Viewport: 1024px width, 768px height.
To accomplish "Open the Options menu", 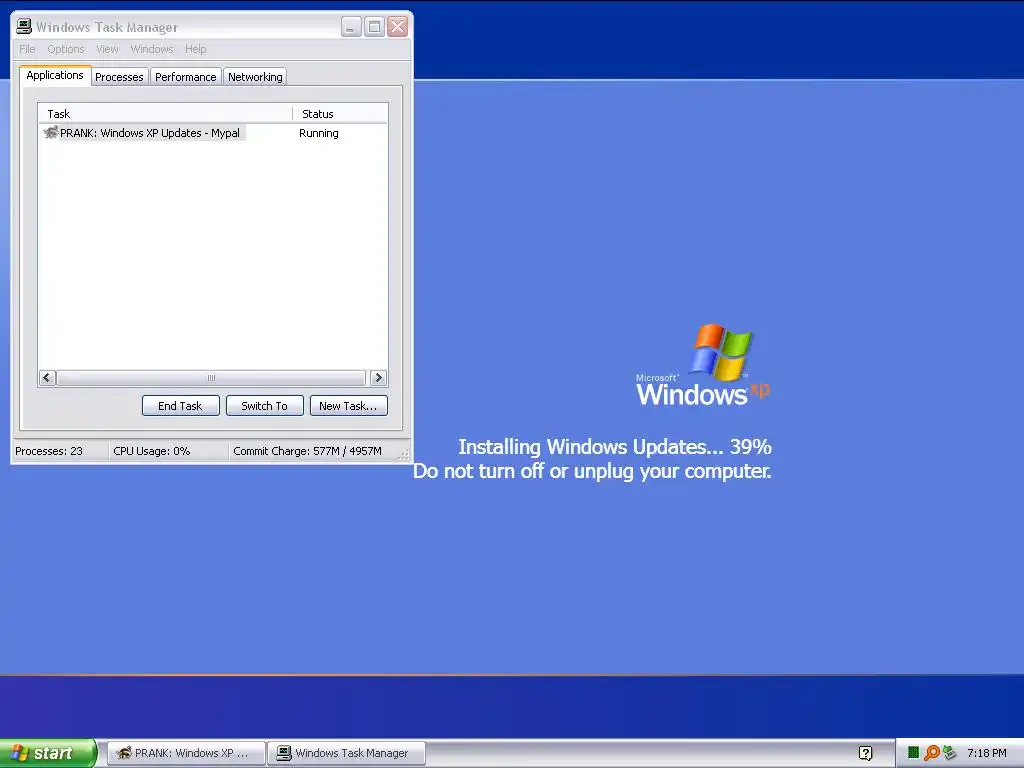I will [x=65, y=49].
